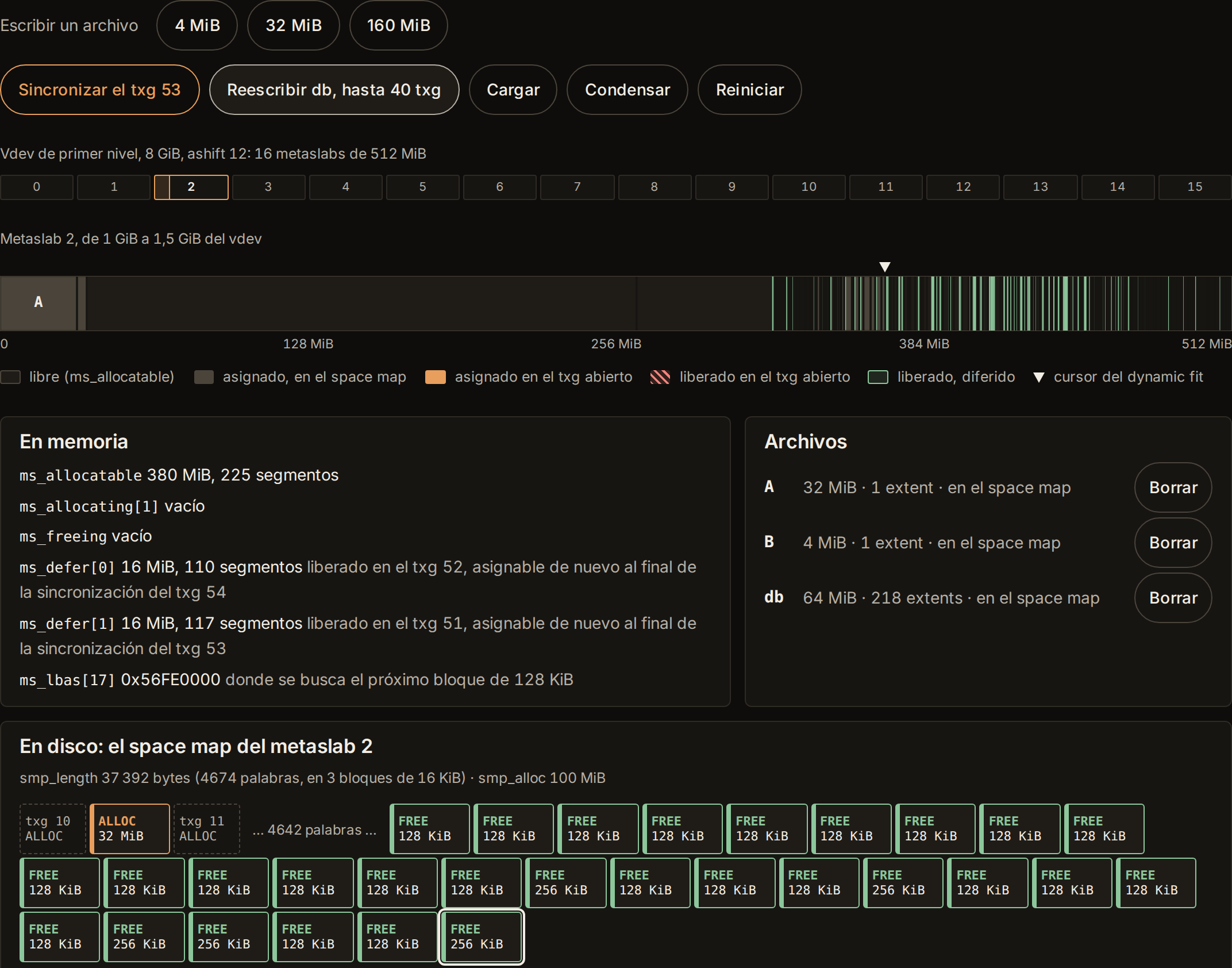This screenshot has height=968, width=1232.
Task: Delete file db with Borrar
Action: [1173, 598]
